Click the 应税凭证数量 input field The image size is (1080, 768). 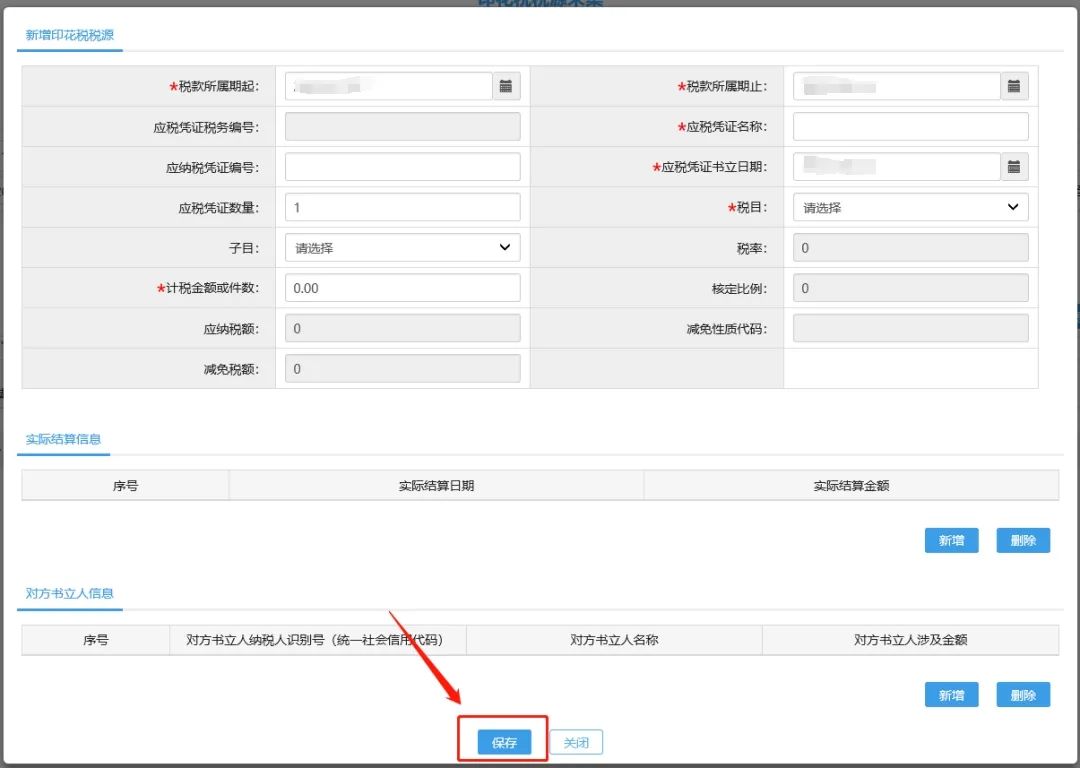click(402, 207)
